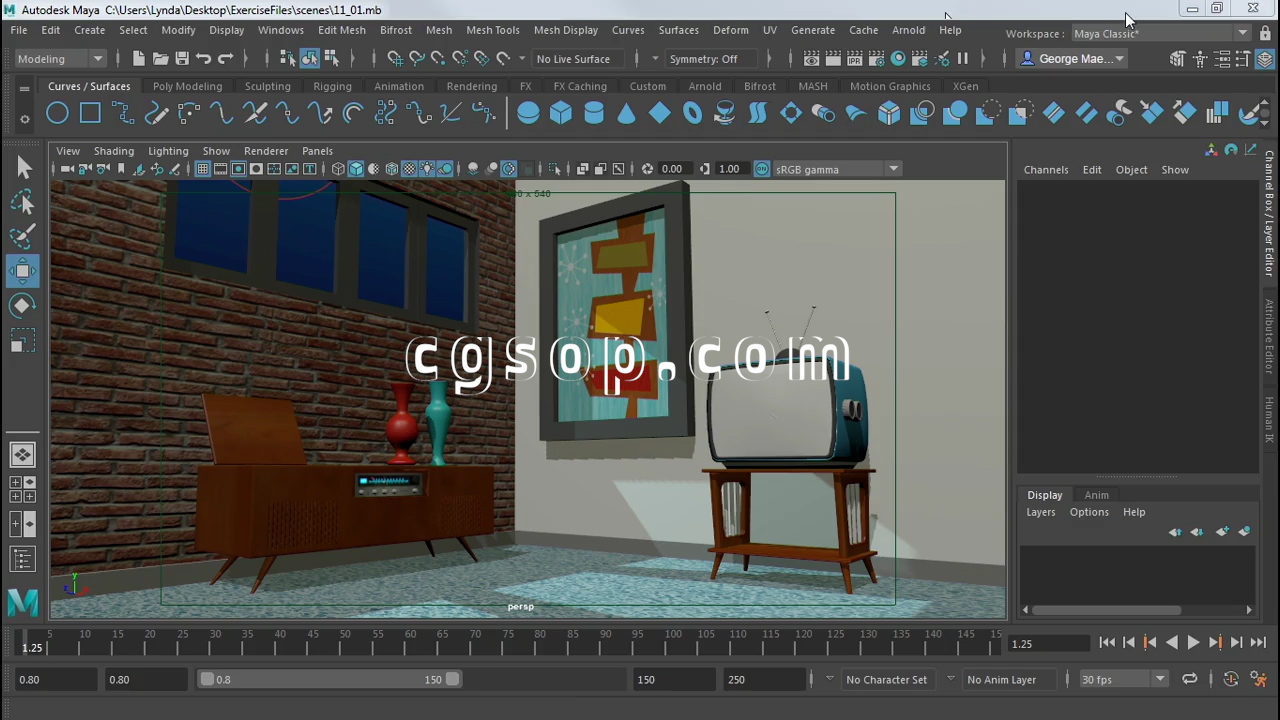
Task: Open the shelf options gear menu
Action: tap(24, 120)
